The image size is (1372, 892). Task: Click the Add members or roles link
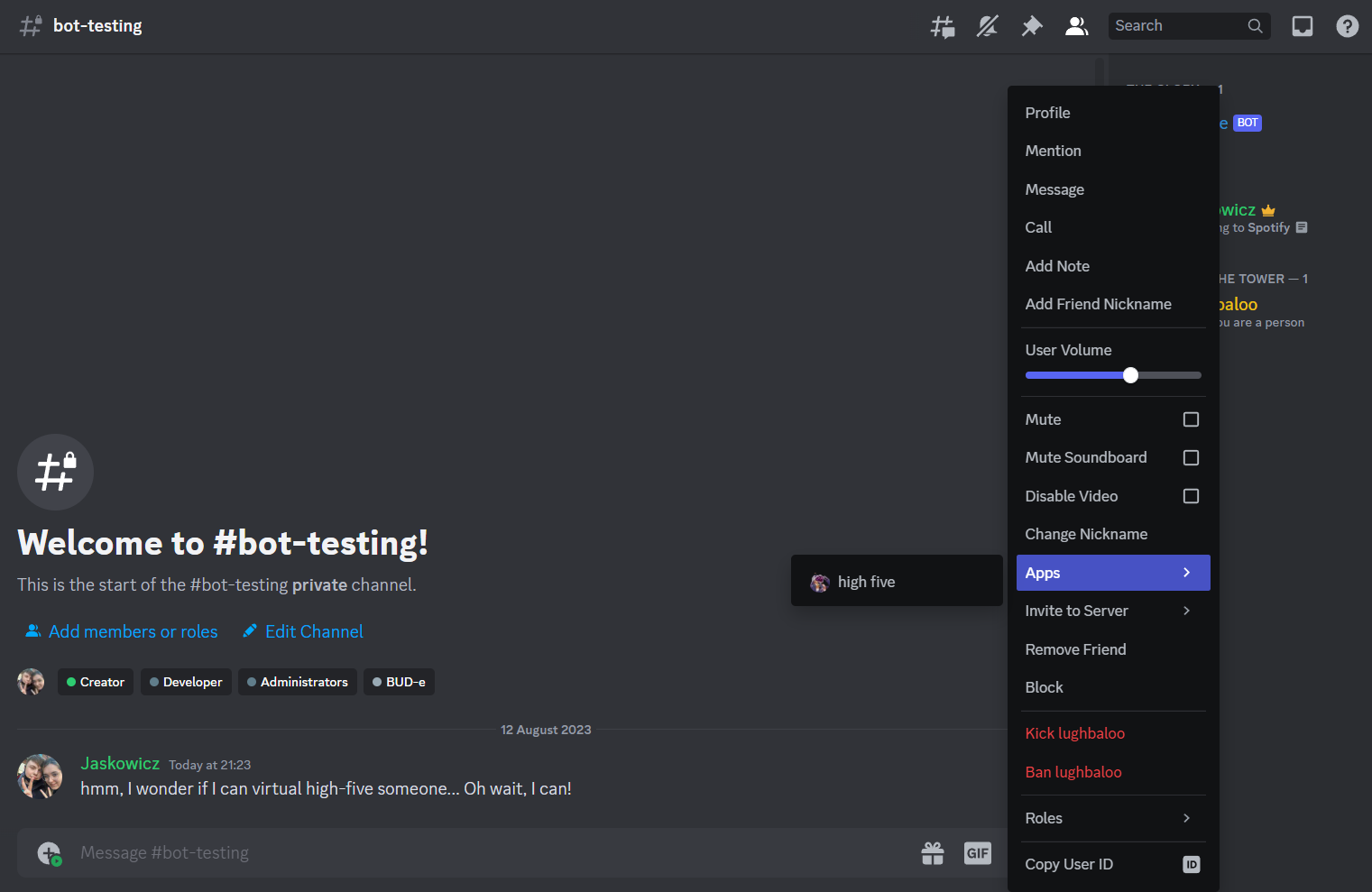click(122, 631)
